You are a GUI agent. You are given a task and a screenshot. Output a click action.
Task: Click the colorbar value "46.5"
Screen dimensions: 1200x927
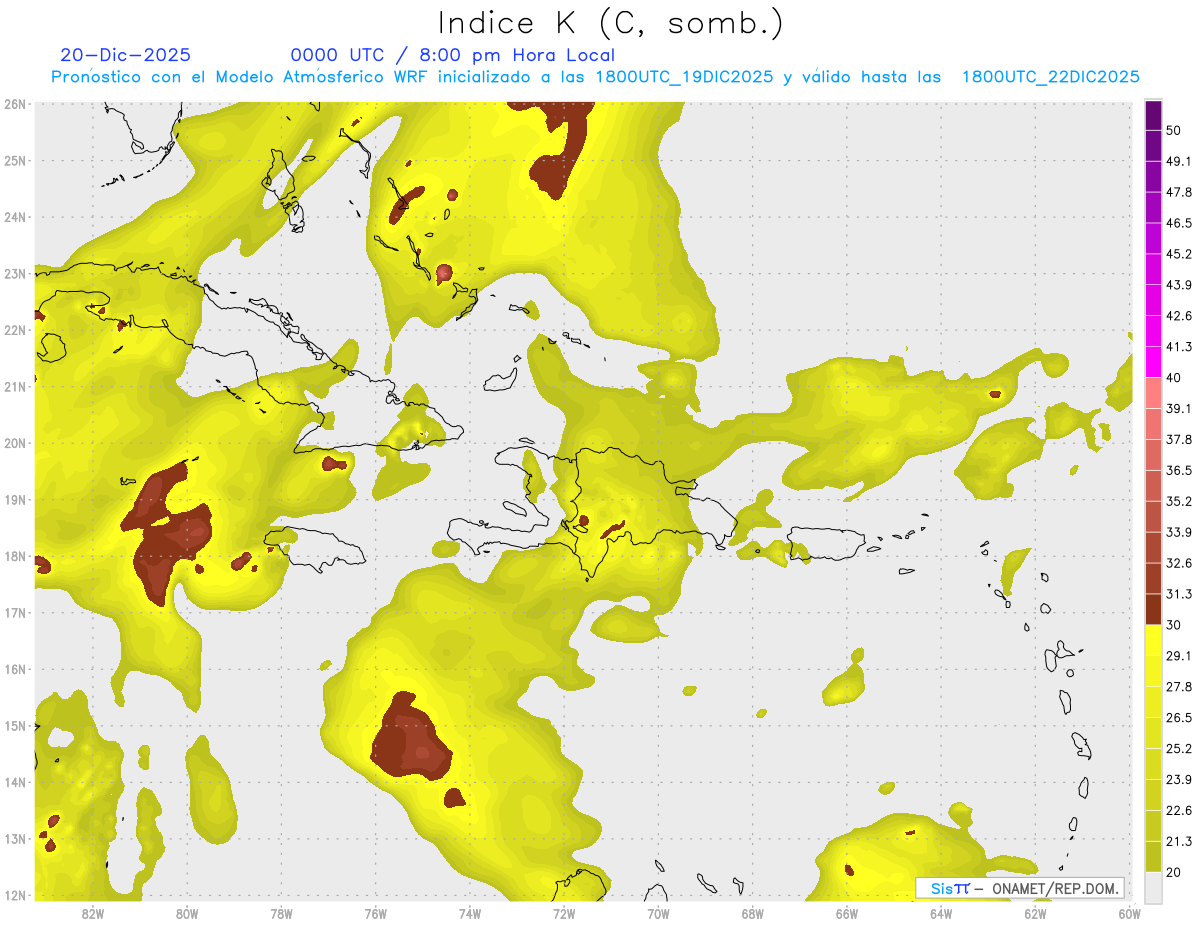pyautogui.click(x=1179, y=223)
